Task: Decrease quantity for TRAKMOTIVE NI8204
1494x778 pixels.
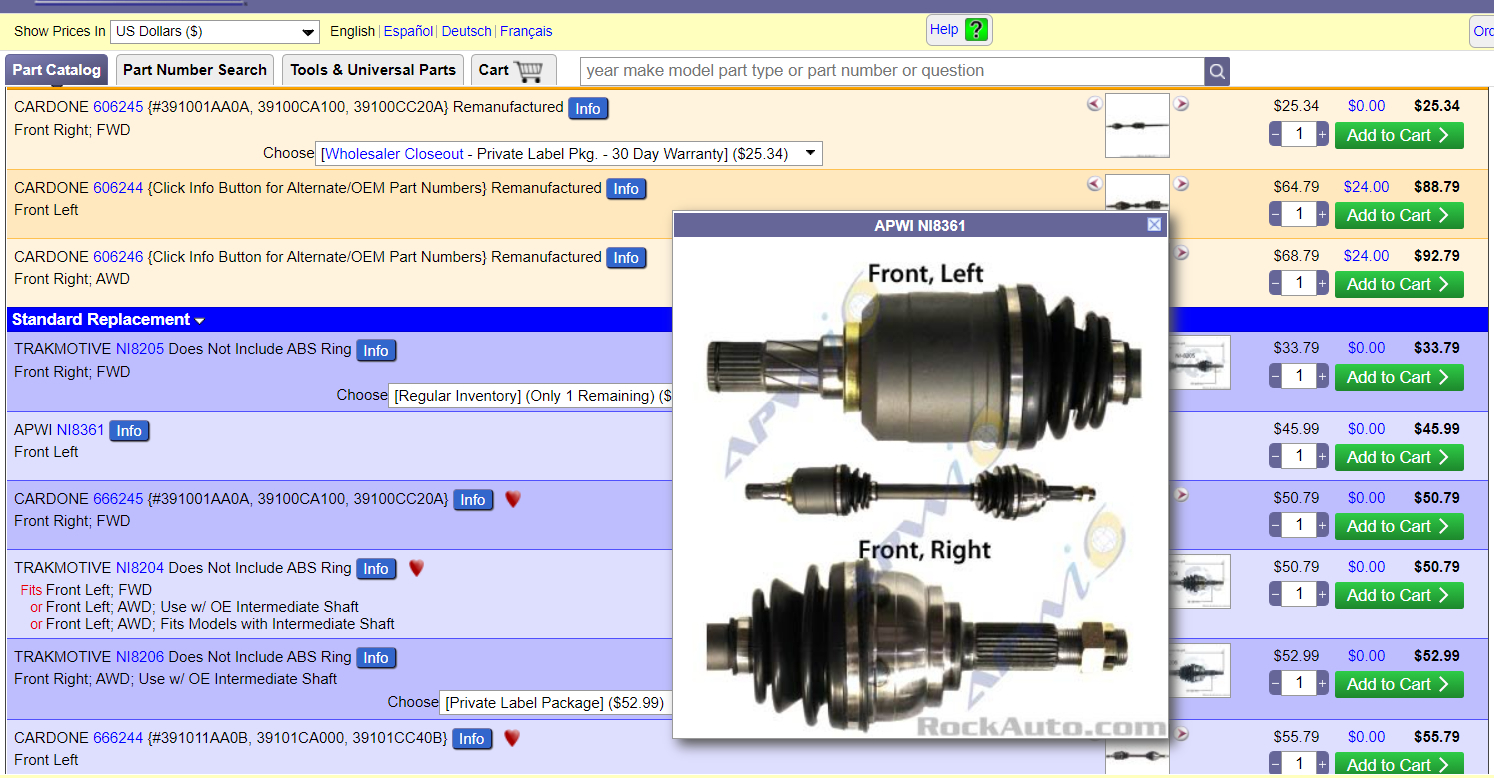Action: coord(1275,595)
